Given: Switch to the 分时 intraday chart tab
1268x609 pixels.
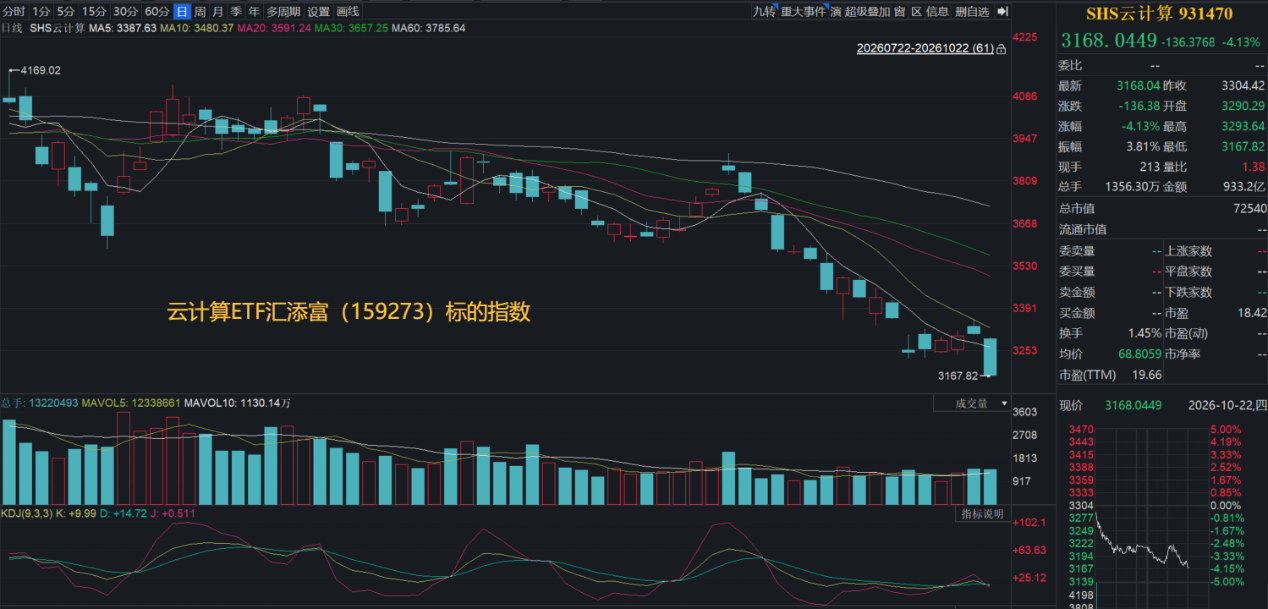Looking at the screenshot, I should coord(14,12).
